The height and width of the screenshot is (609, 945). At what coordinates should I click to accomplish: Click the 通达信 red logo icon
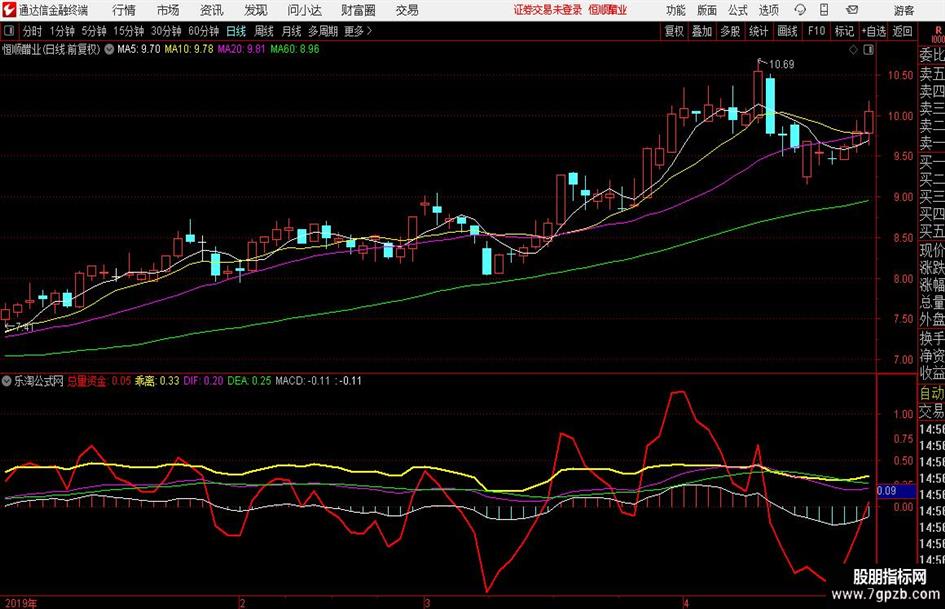point(8,10)
